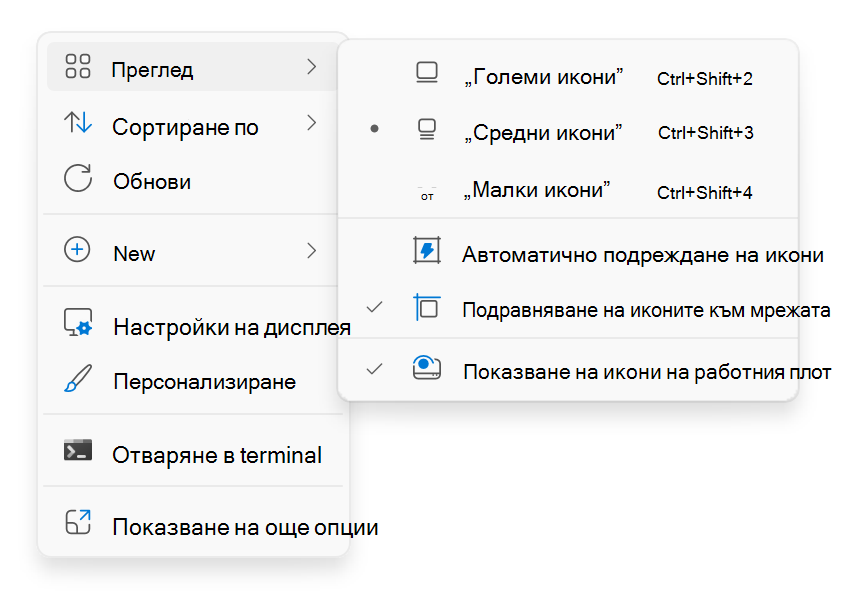Click the share-arrow icon beside Показване на още опции

click(78, 522)
